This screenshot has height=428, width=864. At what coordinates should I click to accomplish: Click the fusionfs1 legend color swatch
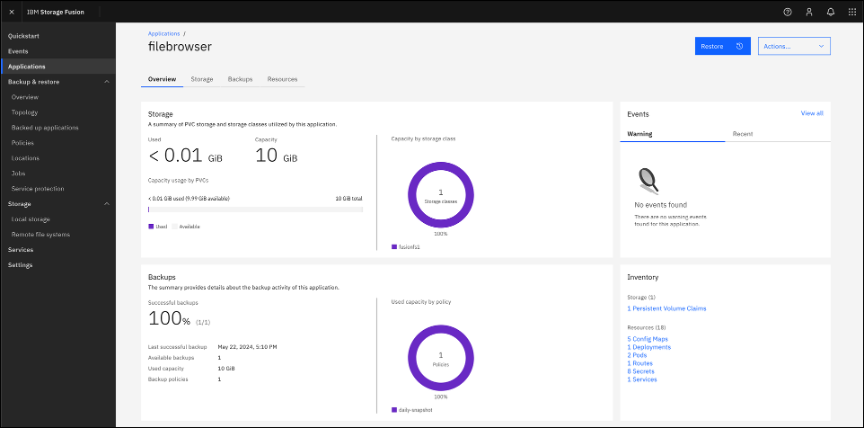click(x=394, y=246)
